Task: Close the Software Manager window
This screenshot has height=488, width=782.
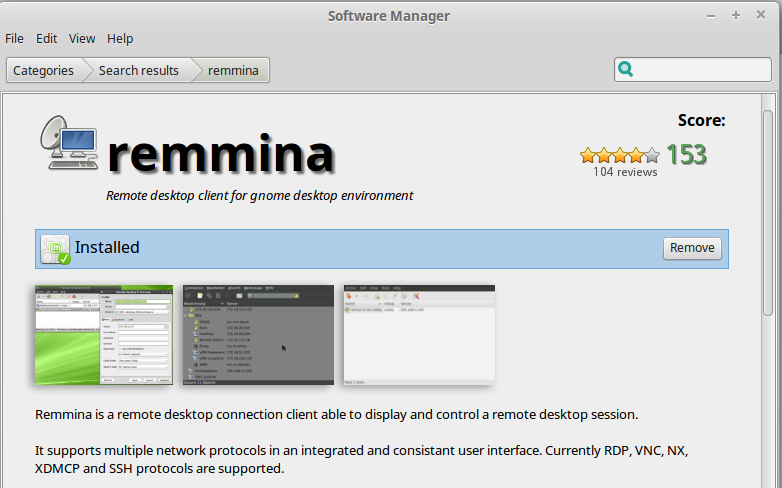Action: tap(761, 15)
